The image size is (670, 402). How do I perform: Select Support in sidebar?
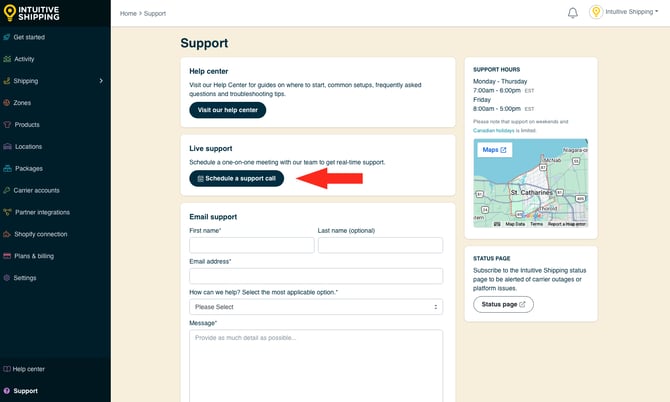pyautogui.click(x=25, y=391)
